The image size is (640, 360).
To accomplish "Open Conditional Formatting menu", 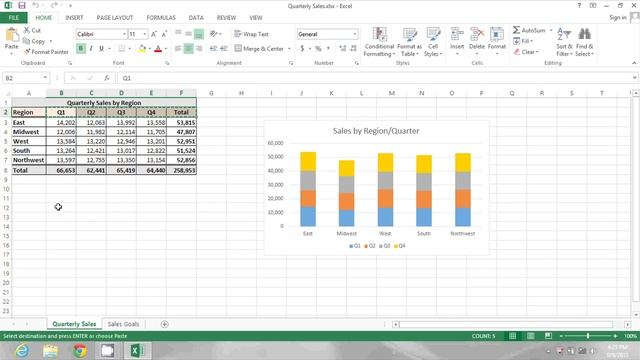I will (x=379, y=42).
